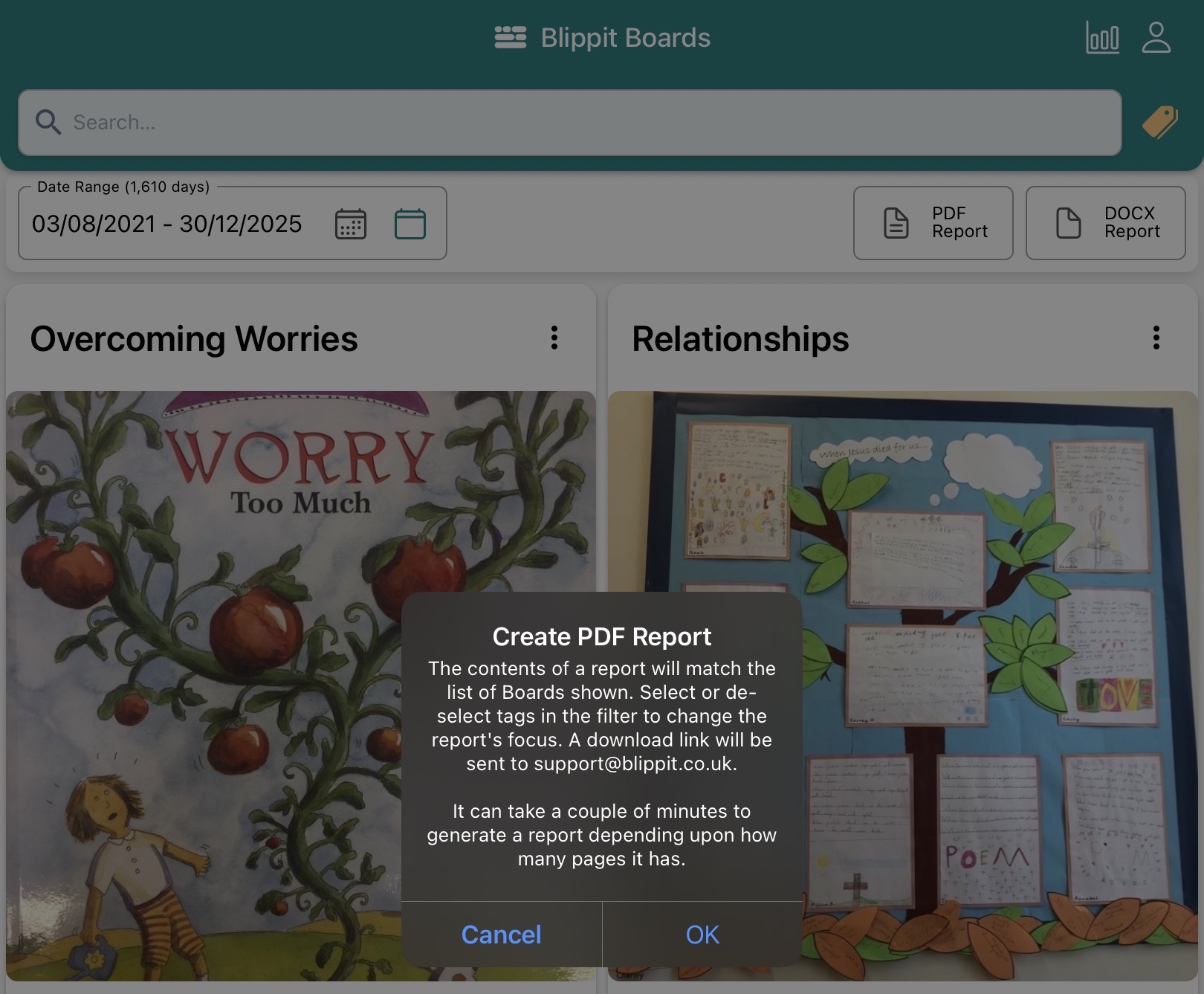Open the Overcoming Worries options menu

click(x=554, y=339)
